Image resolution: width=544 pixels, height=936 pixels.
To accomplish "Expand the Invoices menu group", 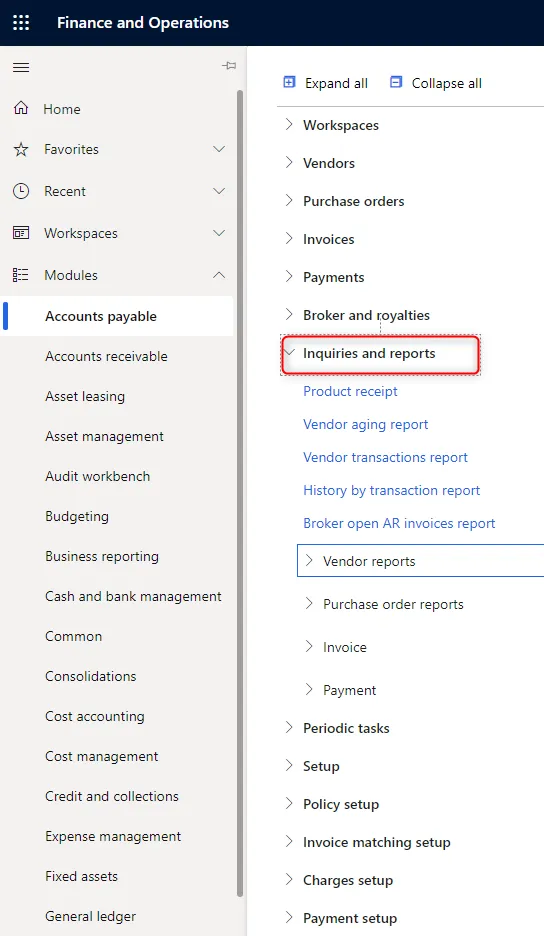I will [x=290, y=239].
